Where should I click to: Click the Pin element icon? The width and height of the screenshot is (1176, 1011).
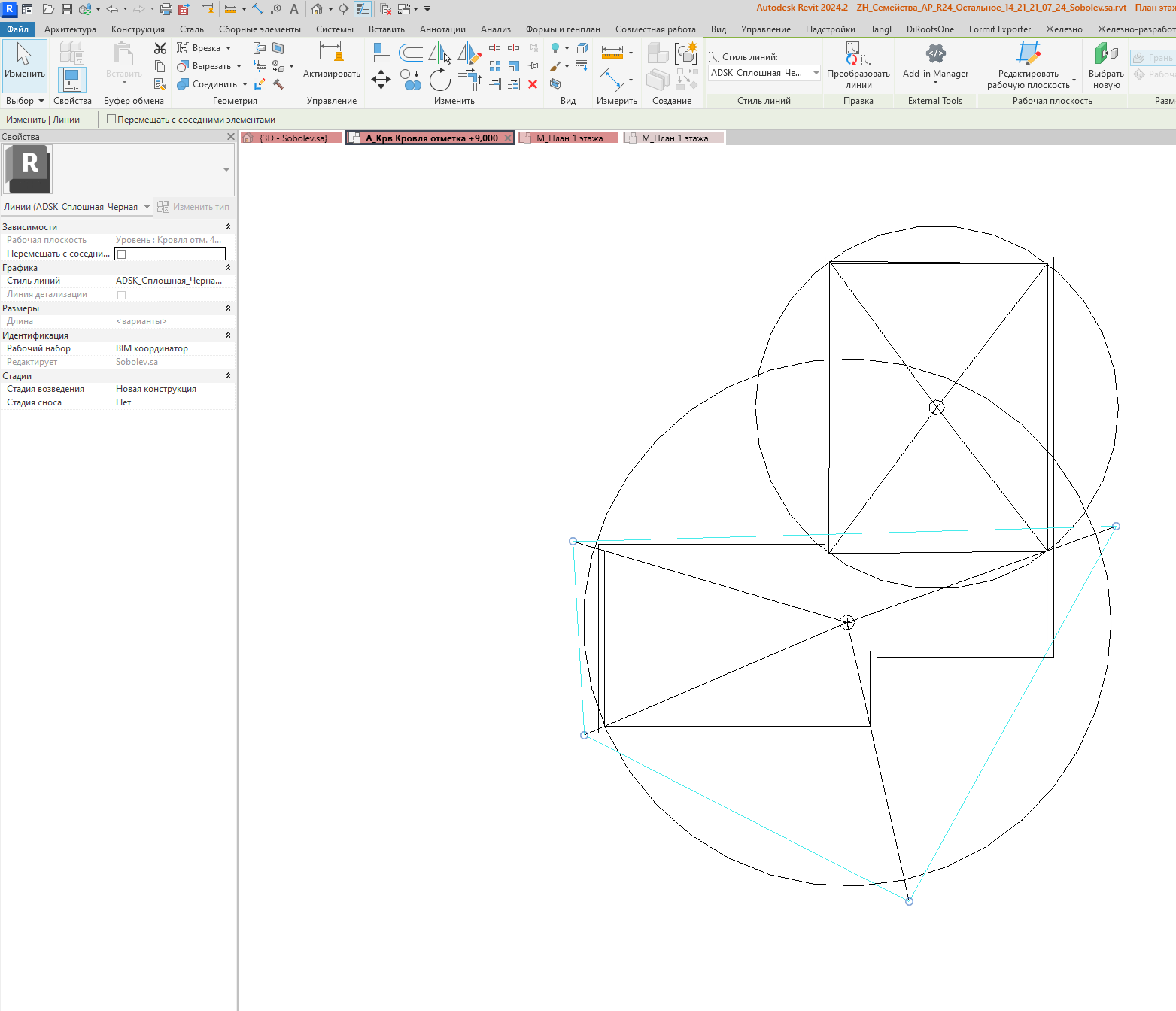point(533,66)
